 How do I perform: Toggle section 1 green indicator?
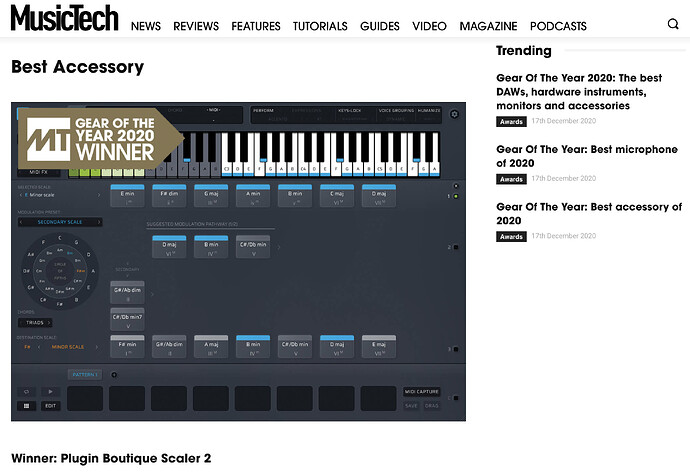coord(456,196)
